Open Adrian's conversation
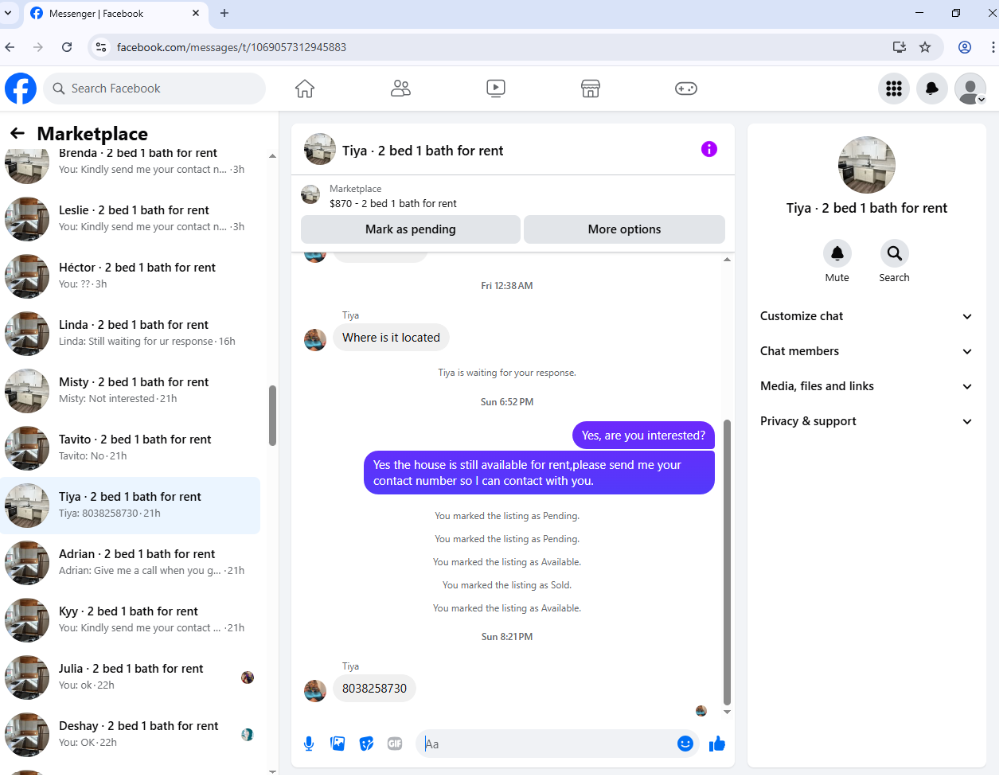 point(130,563)
